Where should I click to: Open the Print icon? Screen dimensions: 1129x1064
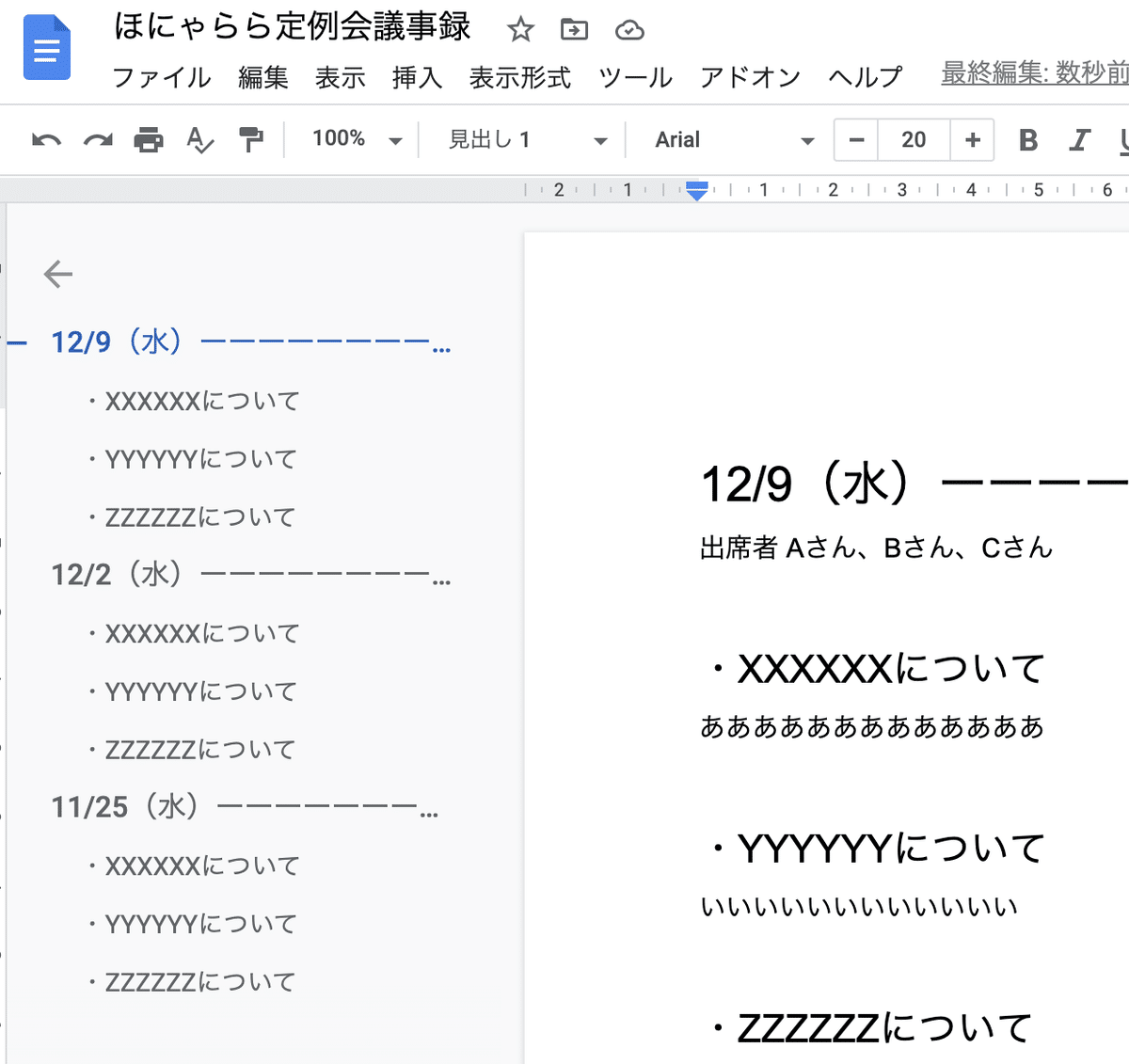coord(150,138)
